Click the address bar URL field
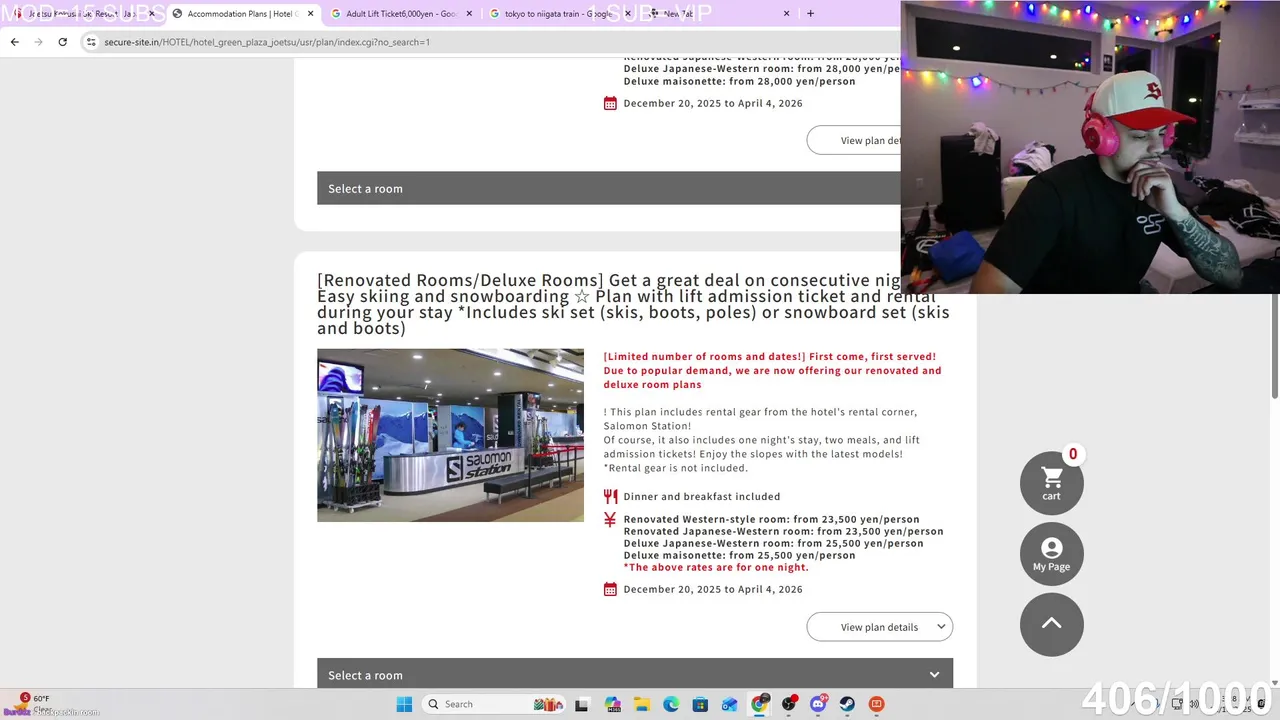Screen dimensions: 1280x720 coord(490,42)
